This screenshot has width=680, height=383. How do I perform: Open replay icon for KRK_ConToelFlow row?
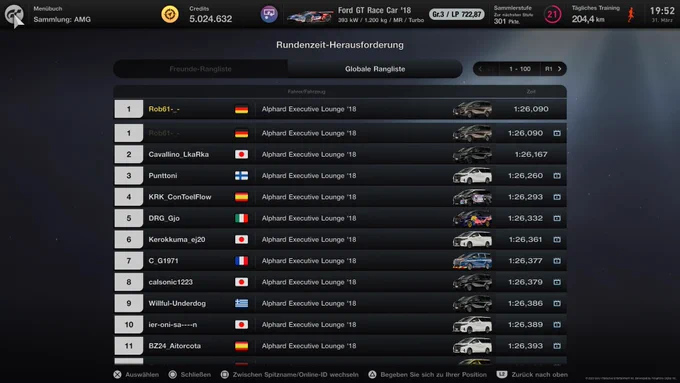point(557,197)
